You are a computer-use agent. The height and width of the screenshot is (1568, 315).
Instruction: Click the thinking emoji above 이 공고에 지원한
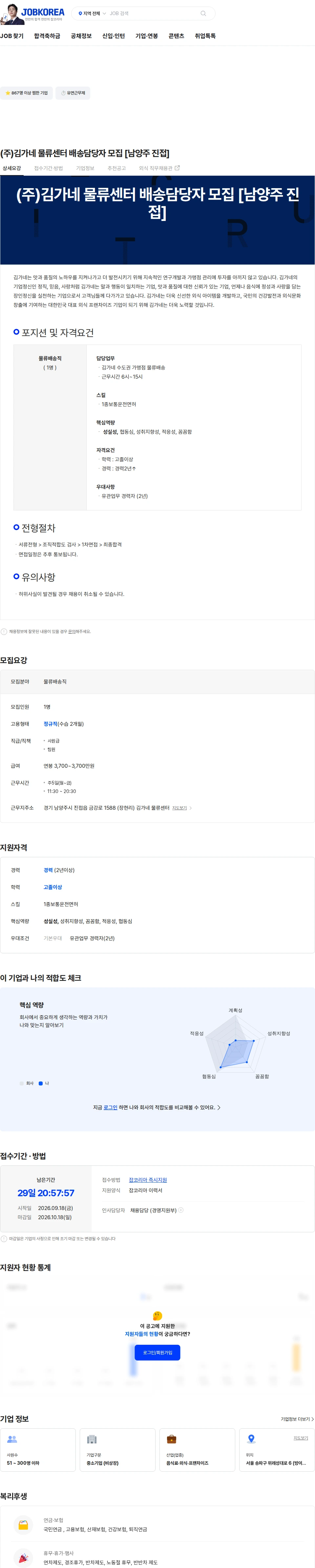pos(157,1315)
